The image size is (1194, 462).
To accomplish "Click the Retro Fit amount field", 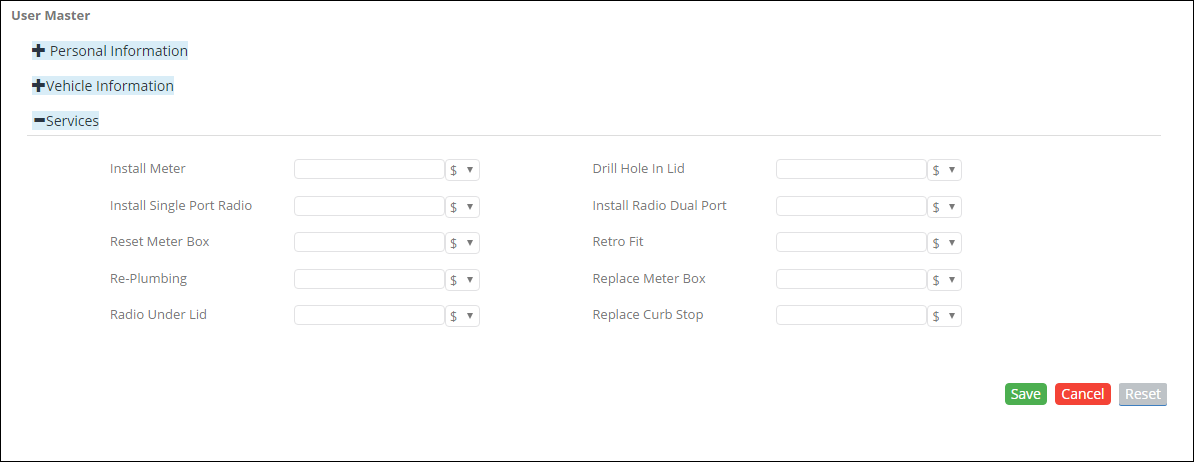I will click(851, 242).
